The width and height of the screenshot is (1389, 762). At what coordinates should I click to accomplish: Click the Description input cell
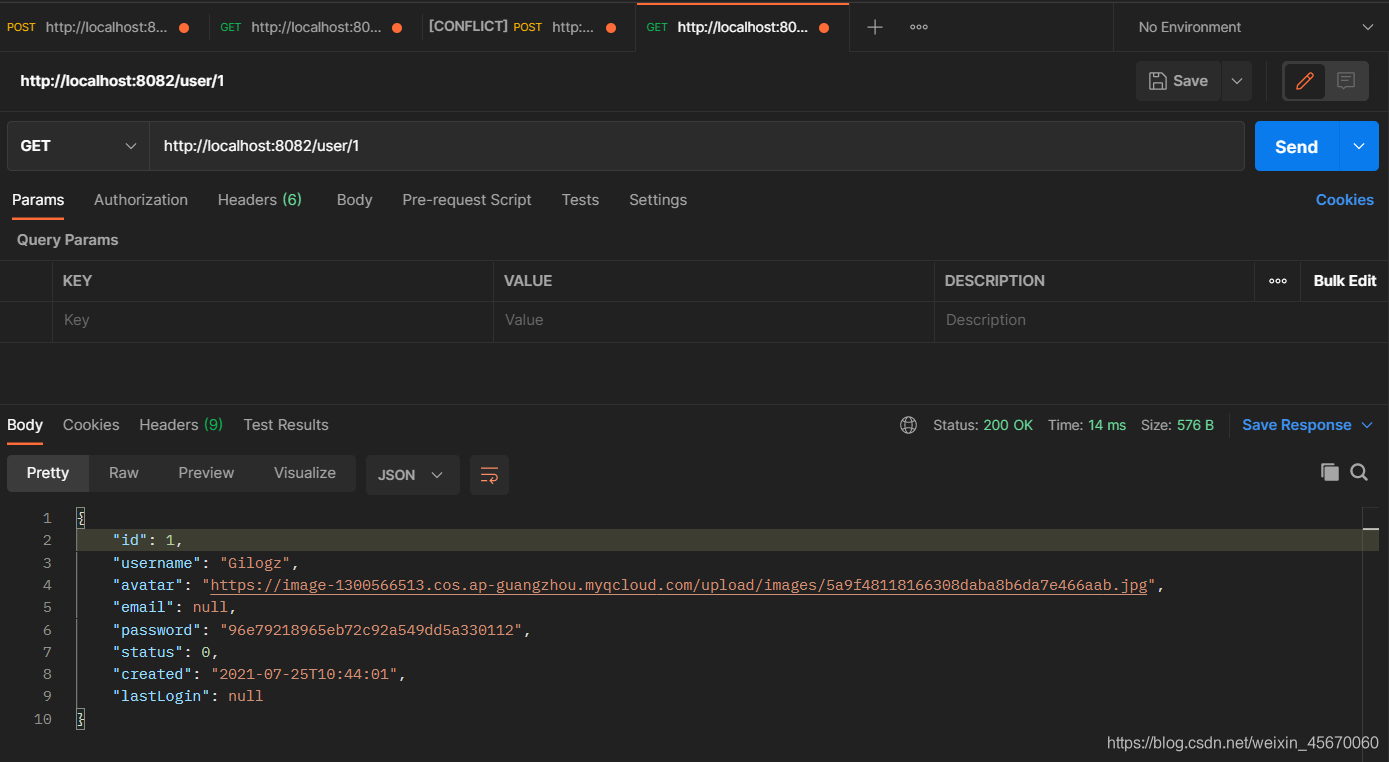[x=1160, y=320]
